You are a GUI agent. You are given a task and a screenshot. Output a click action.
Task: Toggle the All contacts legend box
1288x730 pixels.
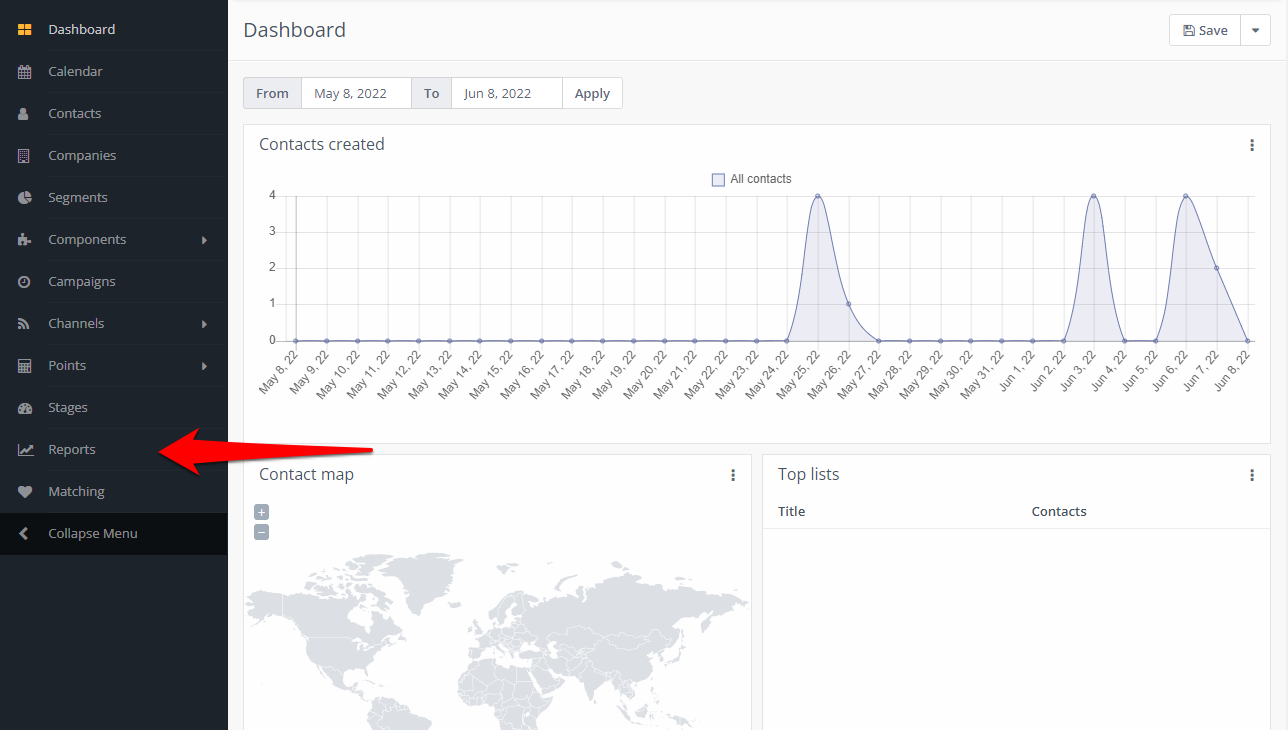pyautogui.click(x=718, y=180)
